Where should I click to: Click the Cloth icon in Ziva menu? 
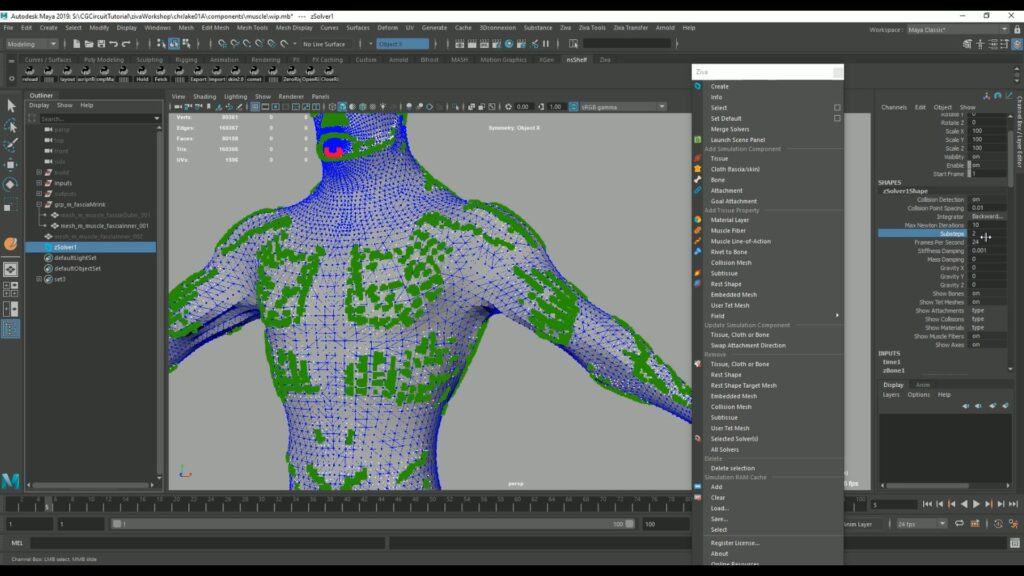pos(697,169)
